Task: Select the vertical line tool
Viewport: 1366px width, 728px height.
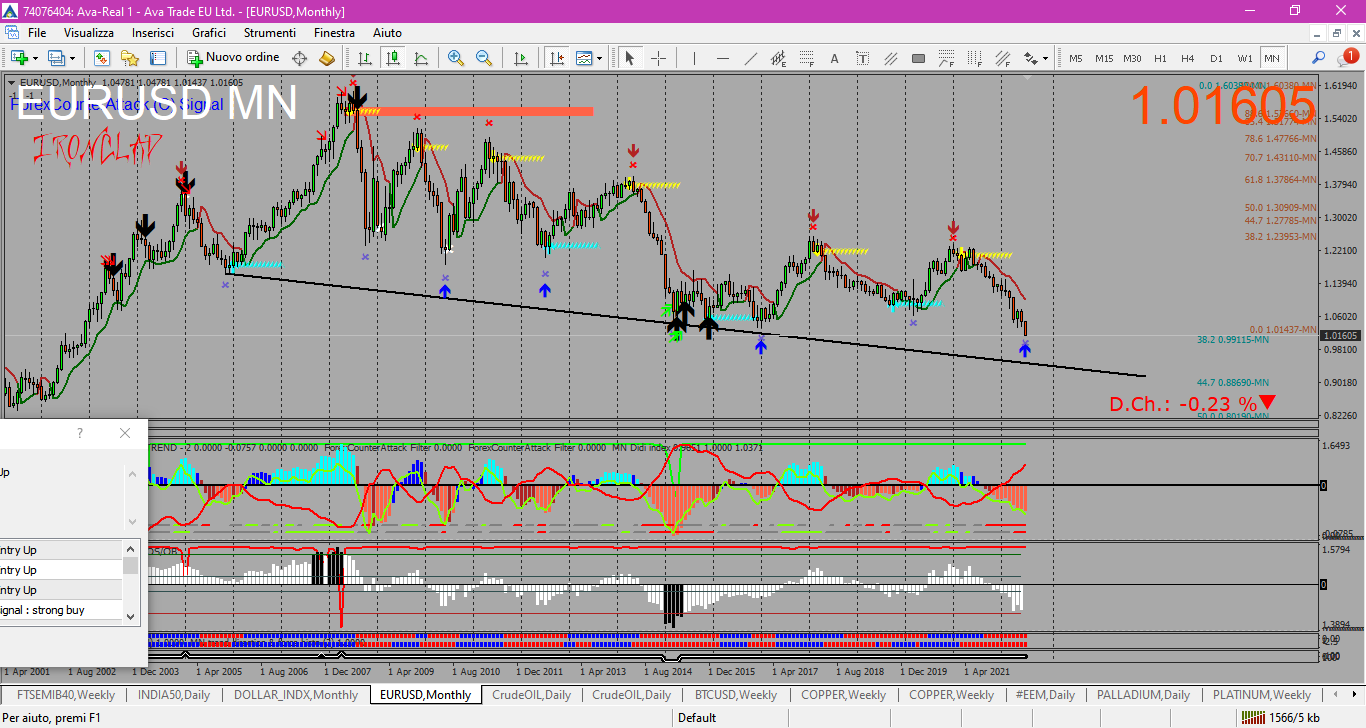Action: click(x=695, y=58)
